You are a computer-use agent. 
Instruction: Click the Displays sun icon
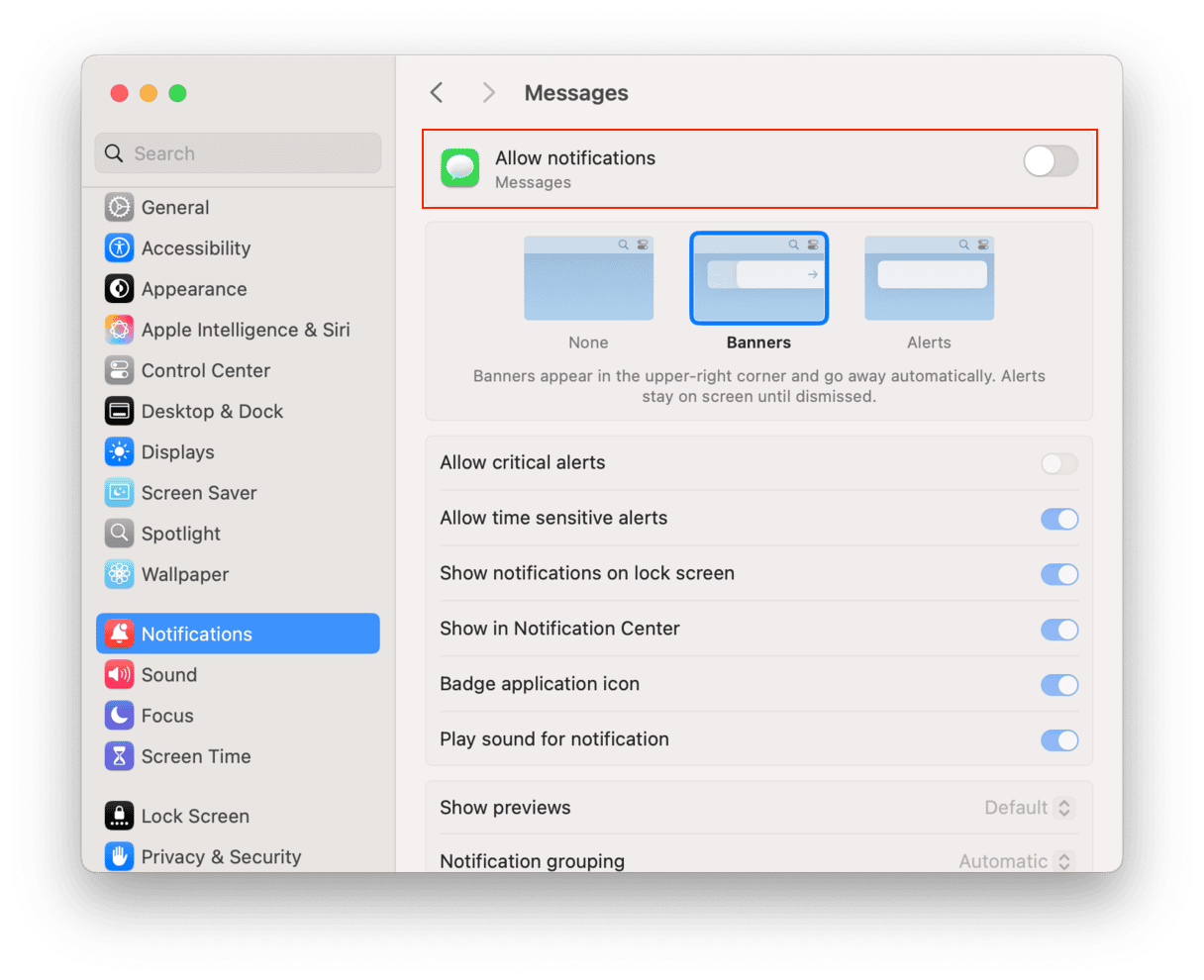tap(119, 451)
